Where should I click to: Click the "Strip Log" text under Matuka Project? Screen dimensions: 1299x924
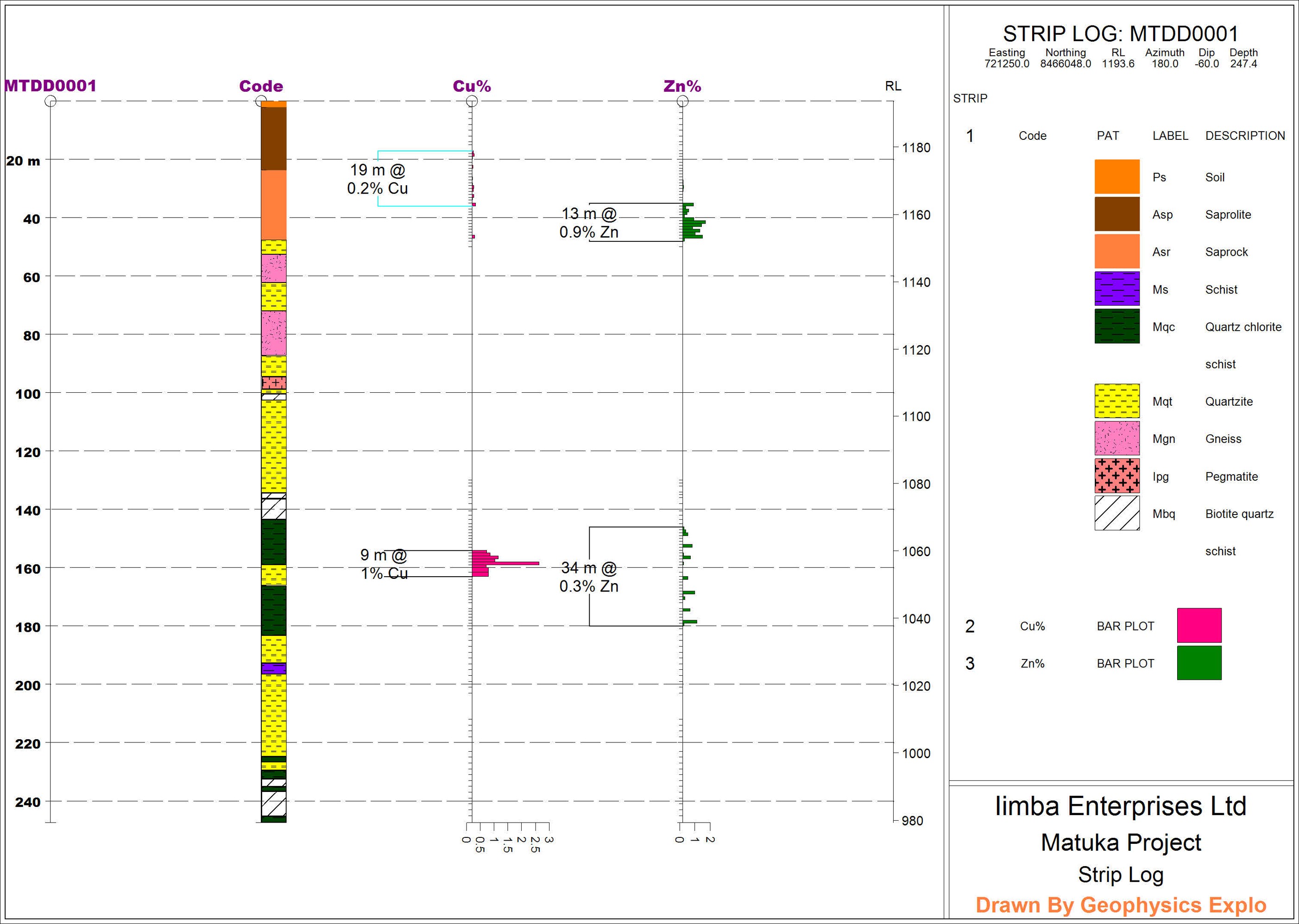click(x=1121, y=875)
